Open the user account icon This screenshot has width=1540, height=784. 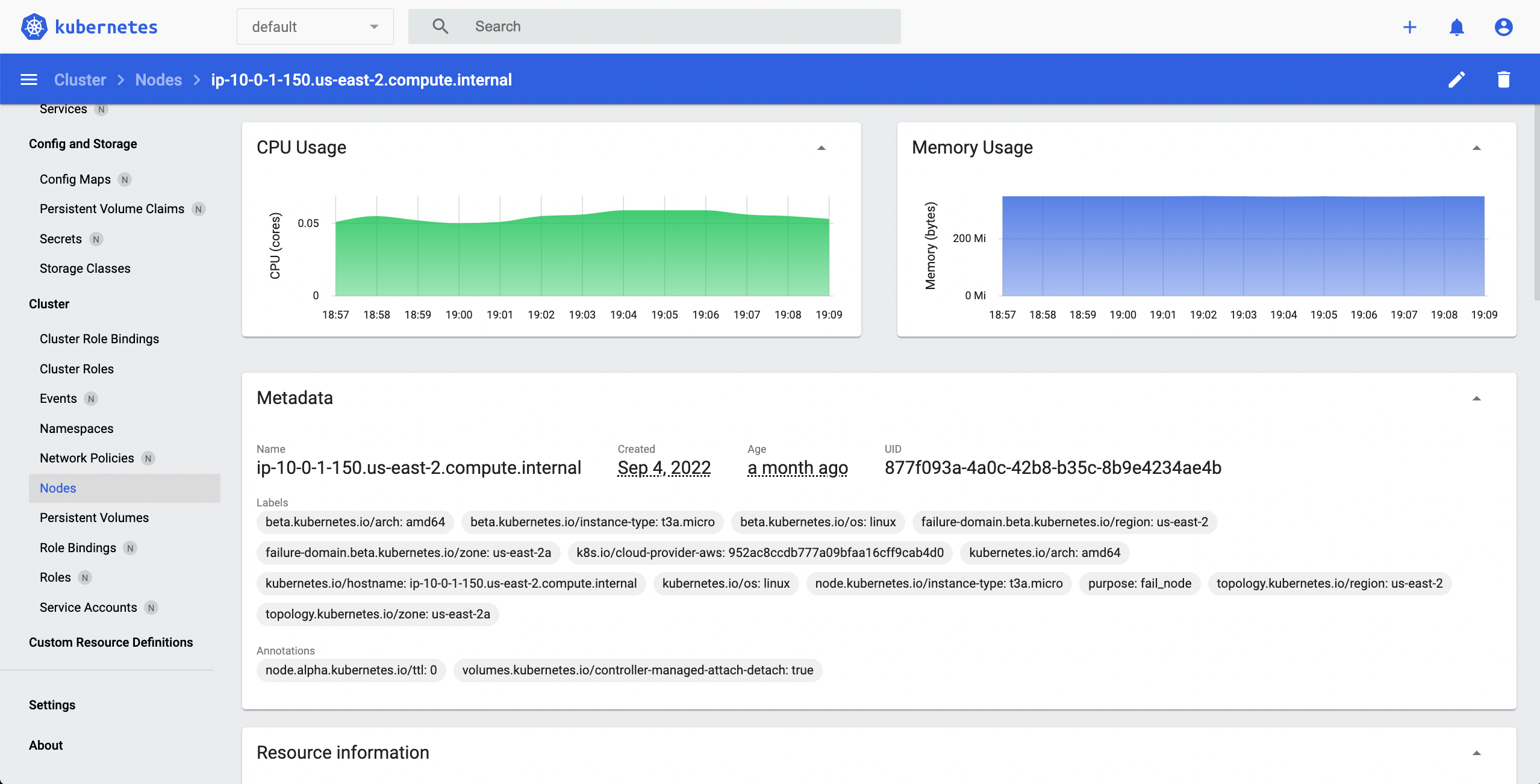(1503, 27)
